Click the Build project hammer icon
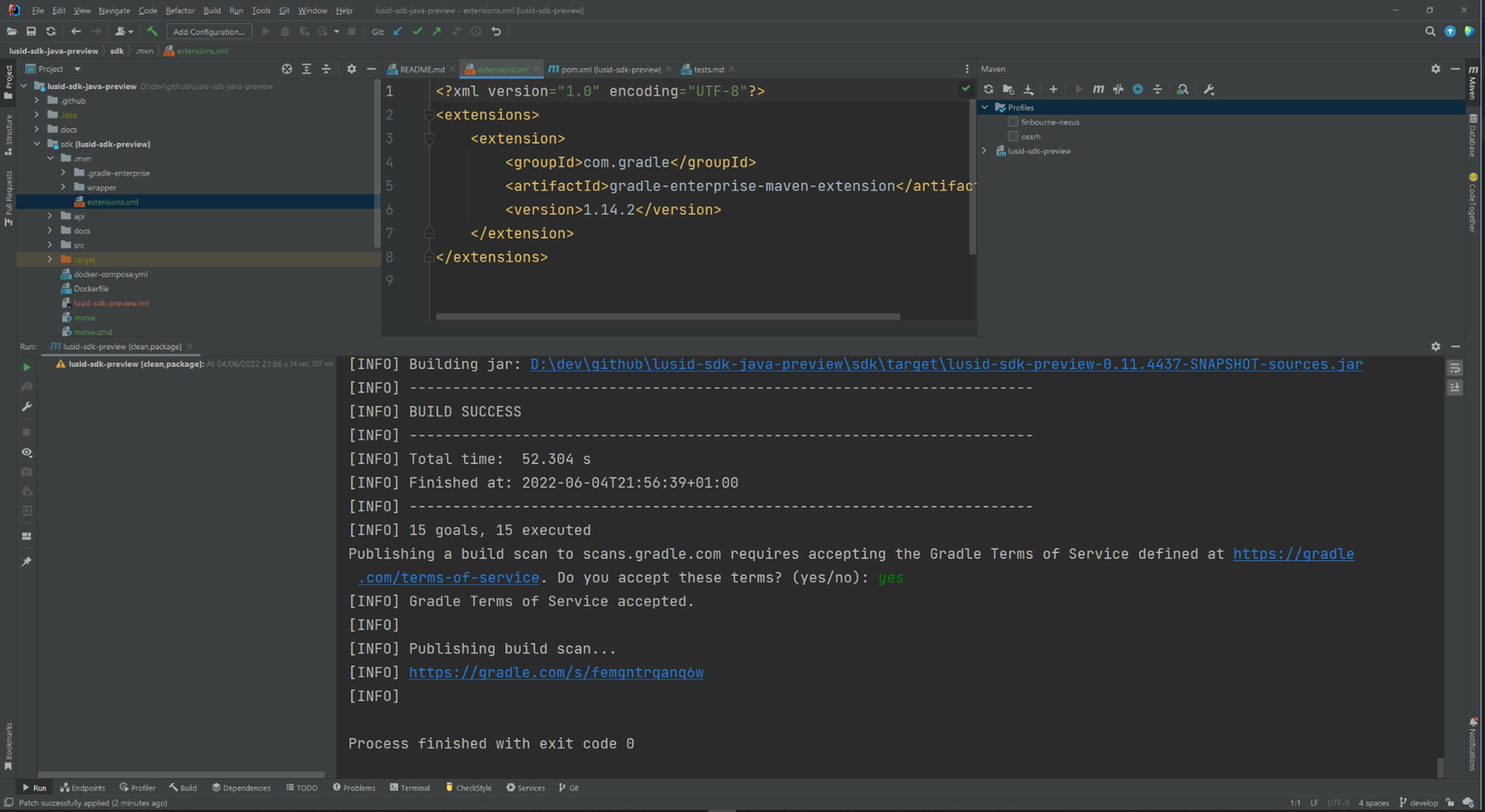The width and height of the screenshot is (1485, 812). coord(152,31)
